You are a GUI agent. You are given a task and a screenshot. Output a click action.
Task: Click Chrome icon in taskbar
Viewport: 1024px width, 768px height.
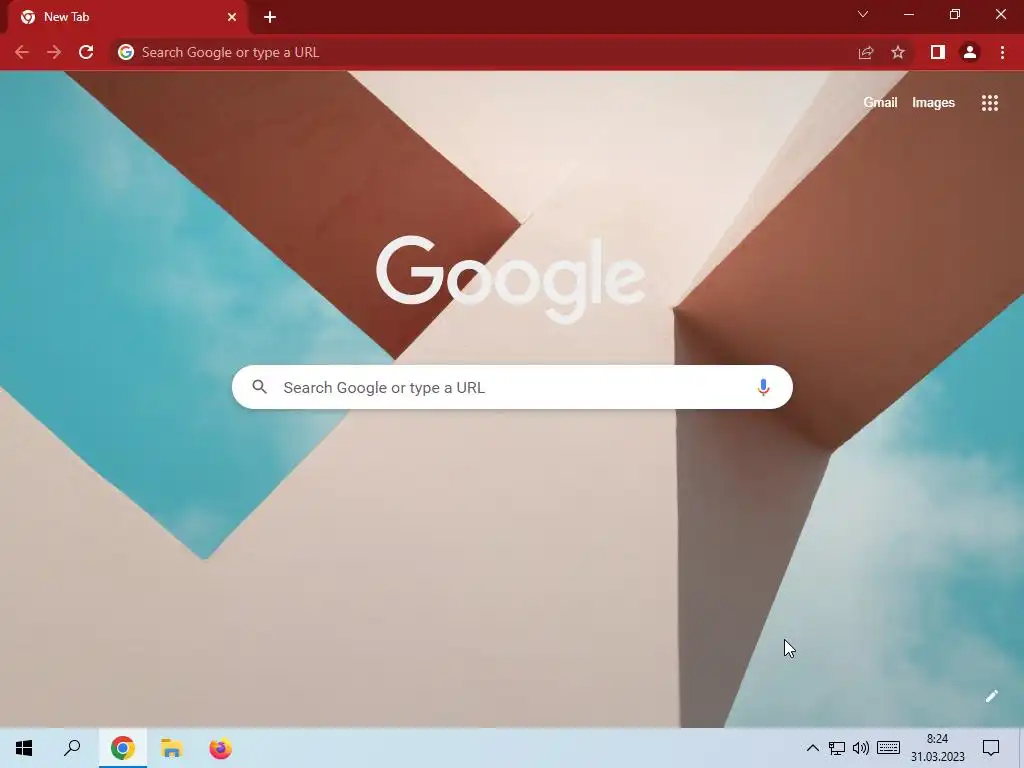123,748
